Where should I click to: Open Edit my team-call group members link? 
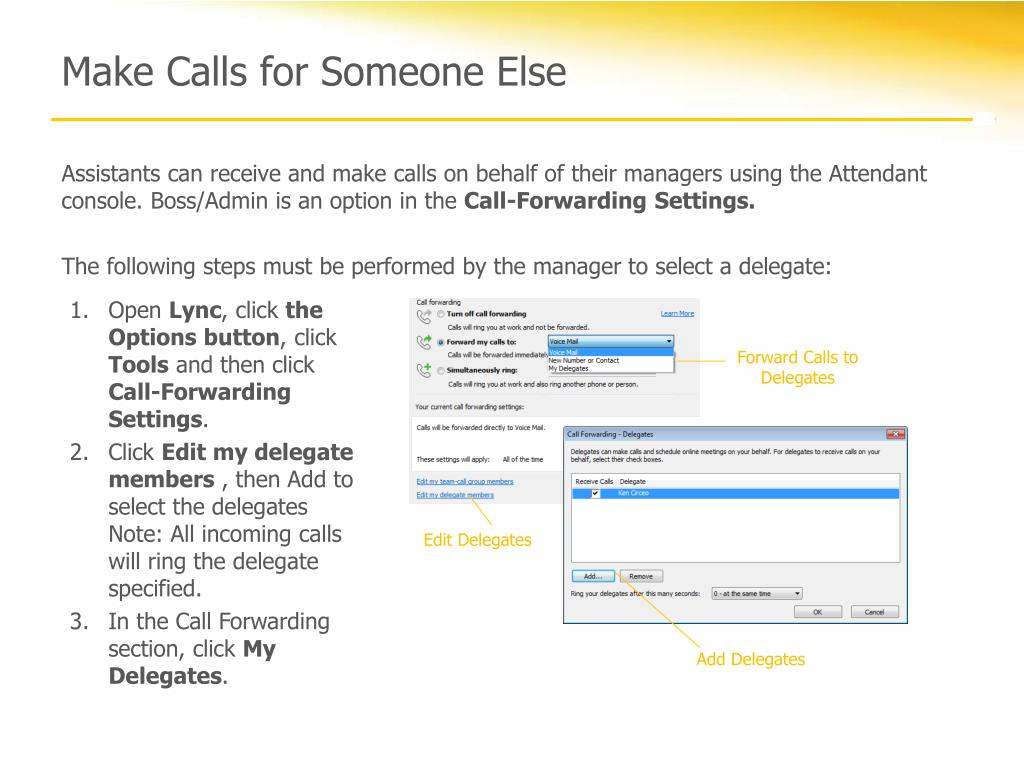(465, 481)
